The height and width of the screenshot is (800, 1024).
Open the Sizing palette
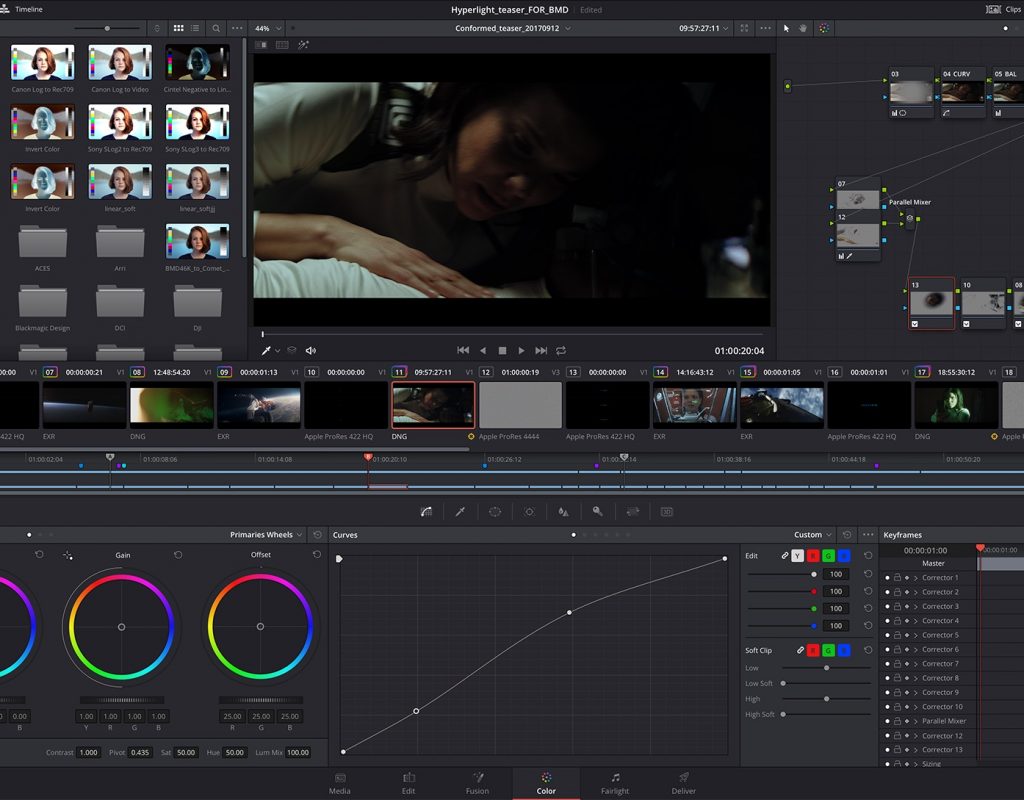click(x=633, y=512)
